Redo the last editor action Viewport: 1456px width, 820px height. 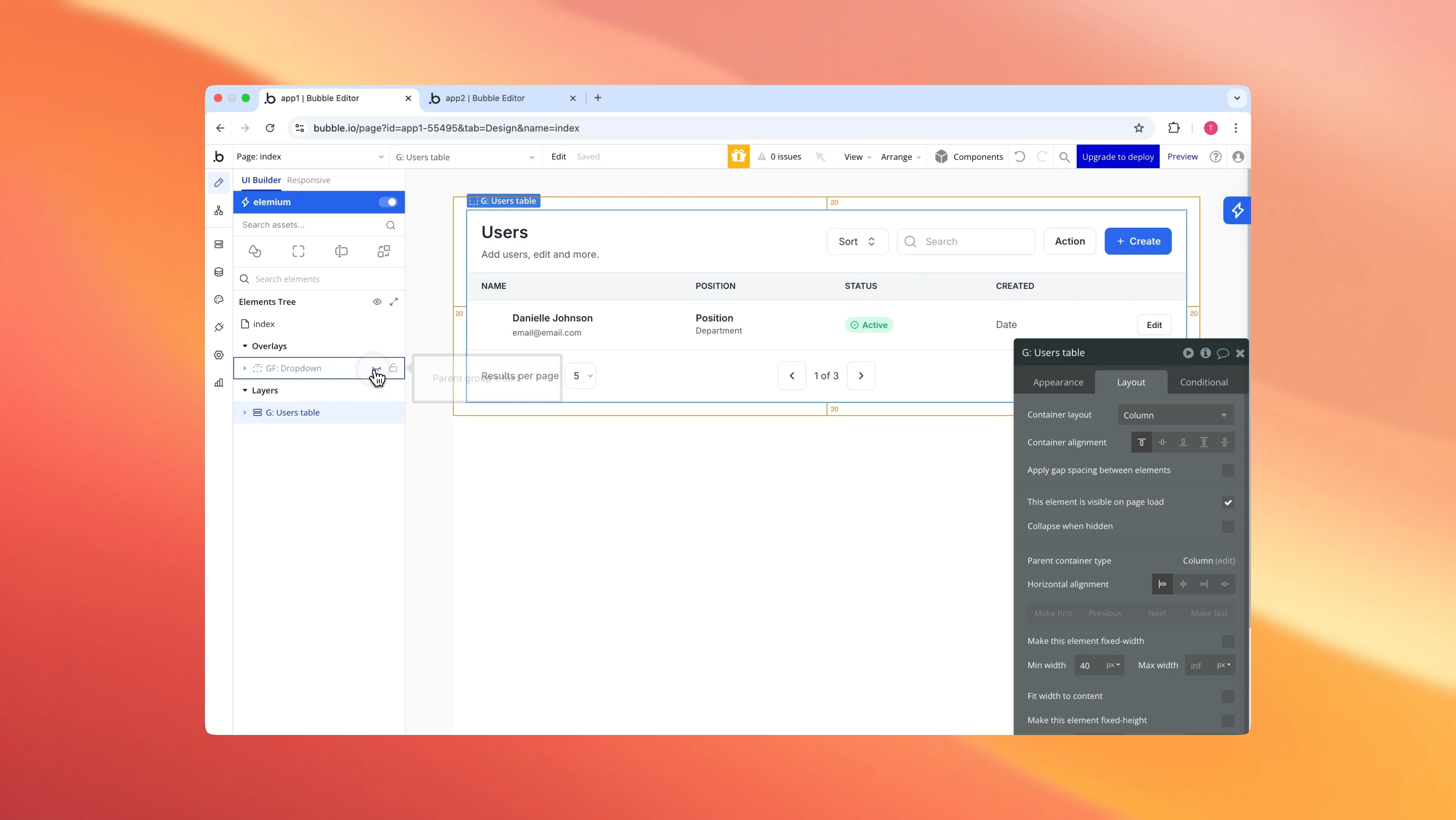(1042, 156)
